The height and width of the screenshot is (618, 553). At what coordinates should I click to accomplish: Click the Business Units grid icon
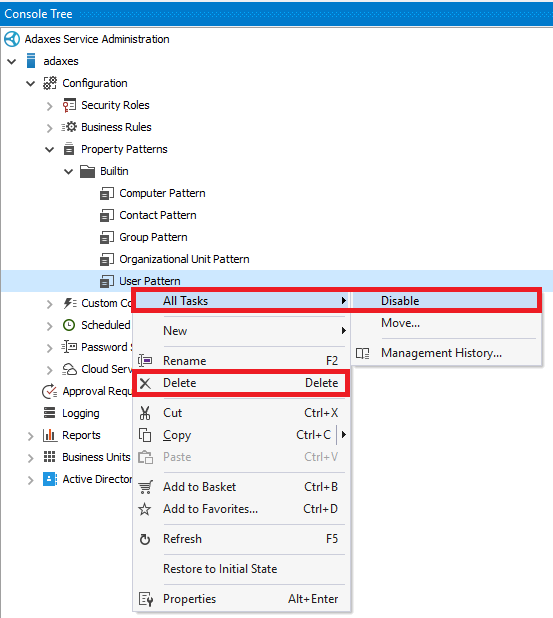[50, 457]
